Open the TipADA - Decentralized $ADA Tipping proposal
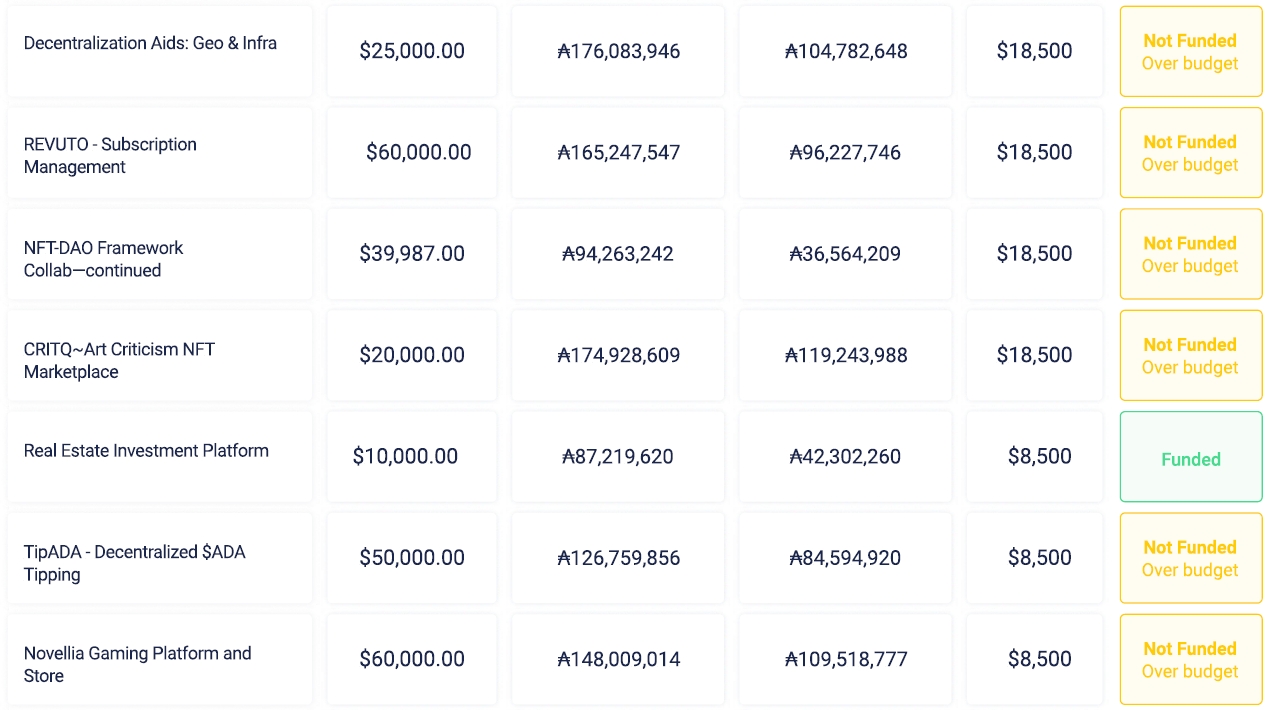The width and height of the screenshot is (1269, 710). (134, 562)
